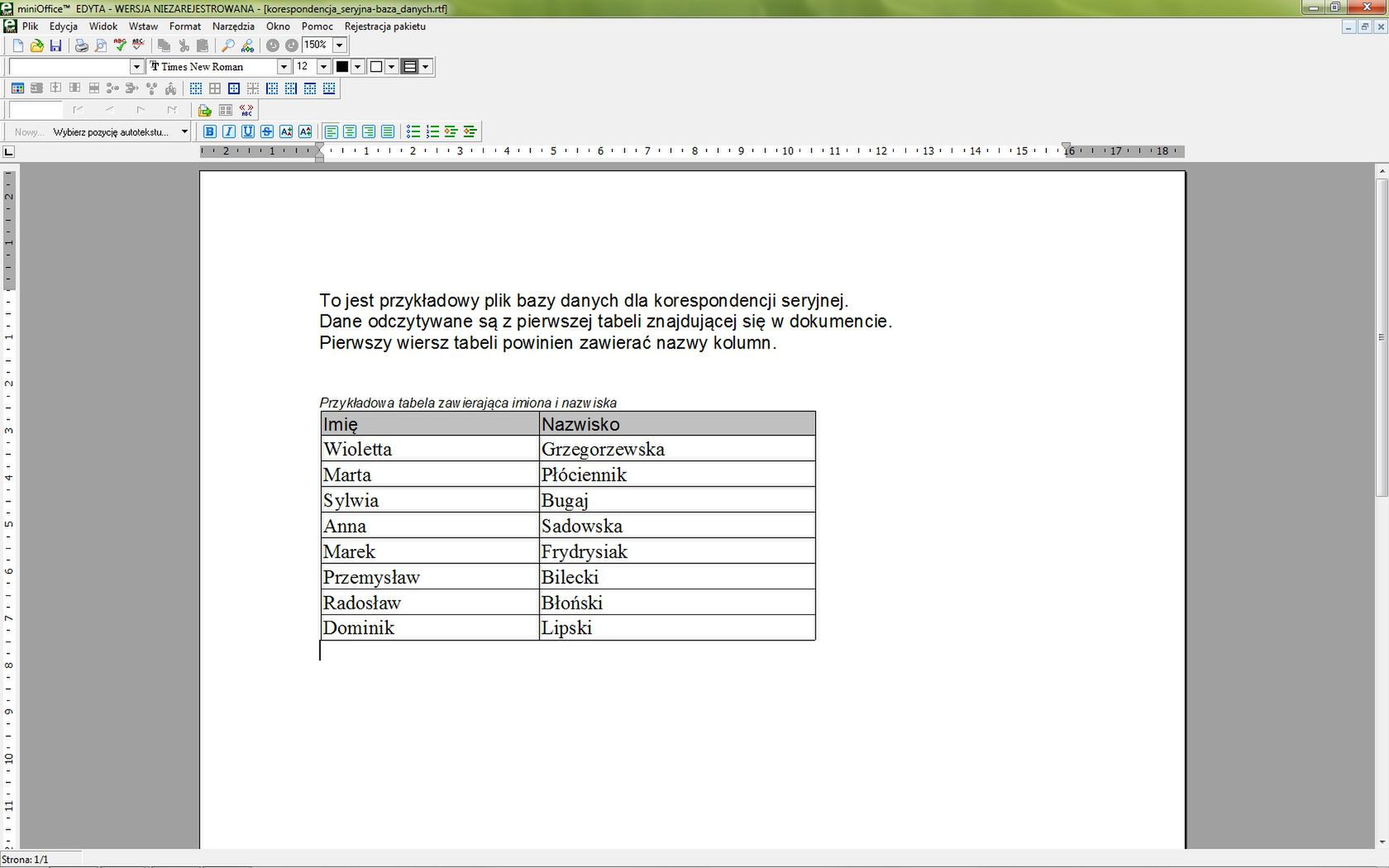Toggle italic formatting

[x=229, y=131]
